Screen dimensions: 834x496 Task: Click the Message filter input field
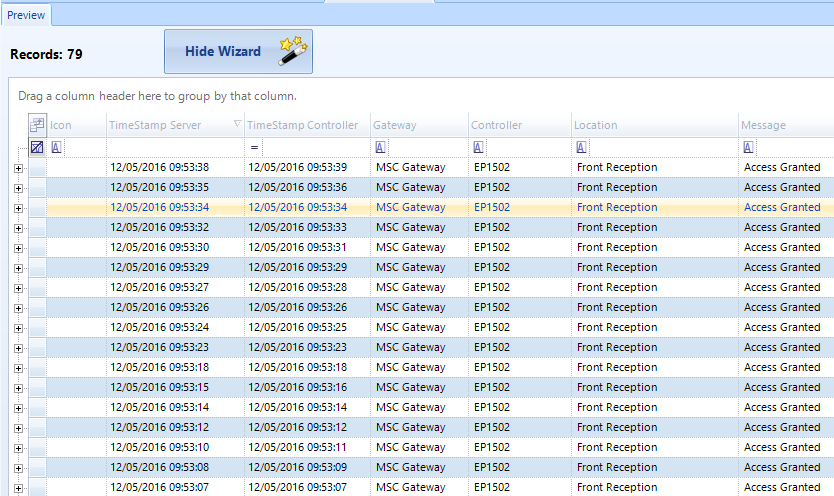point(795,147)
